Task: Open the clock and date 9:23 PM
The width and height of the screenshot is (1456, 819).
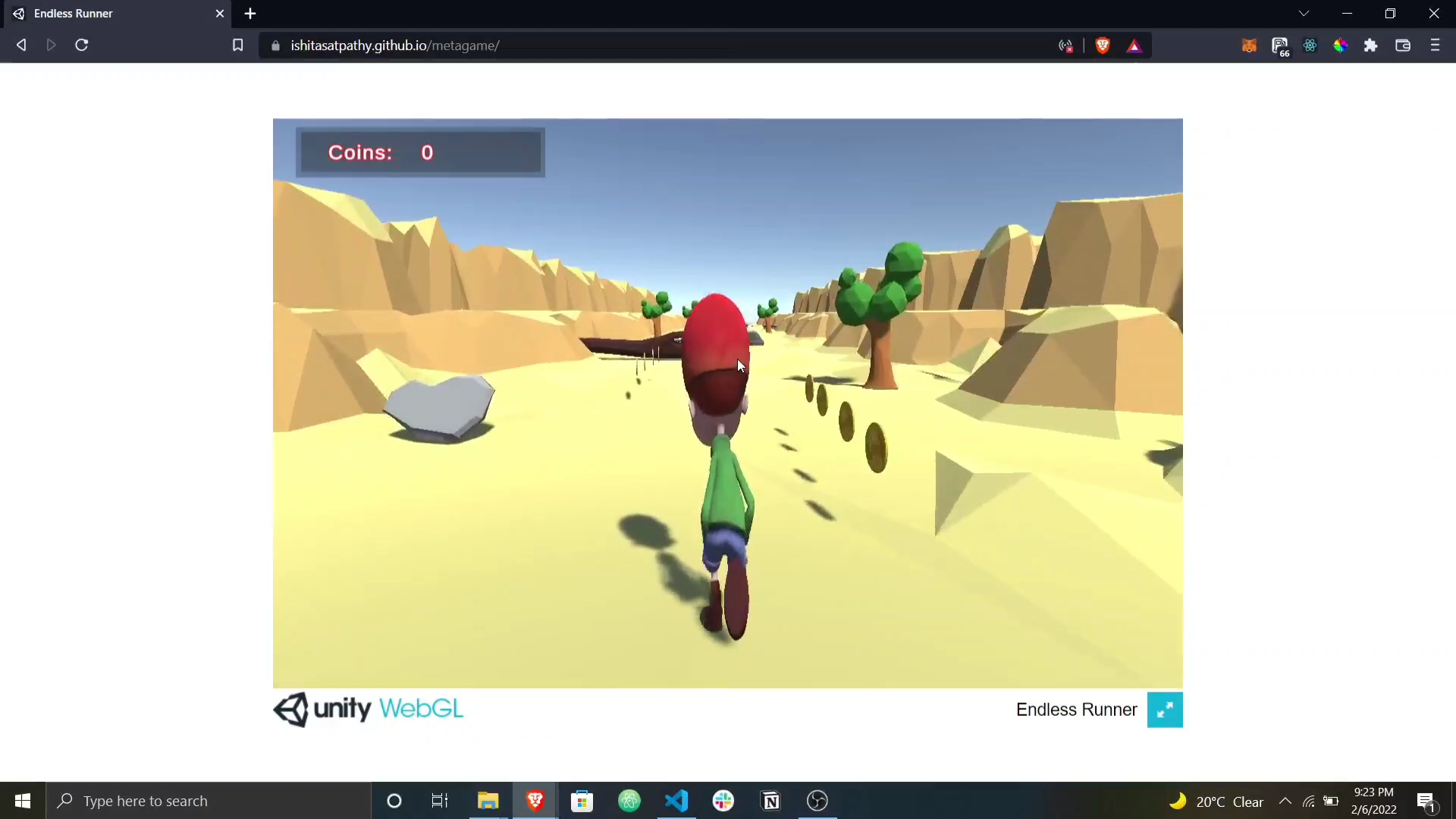Action: click(x=1373, y=801)
